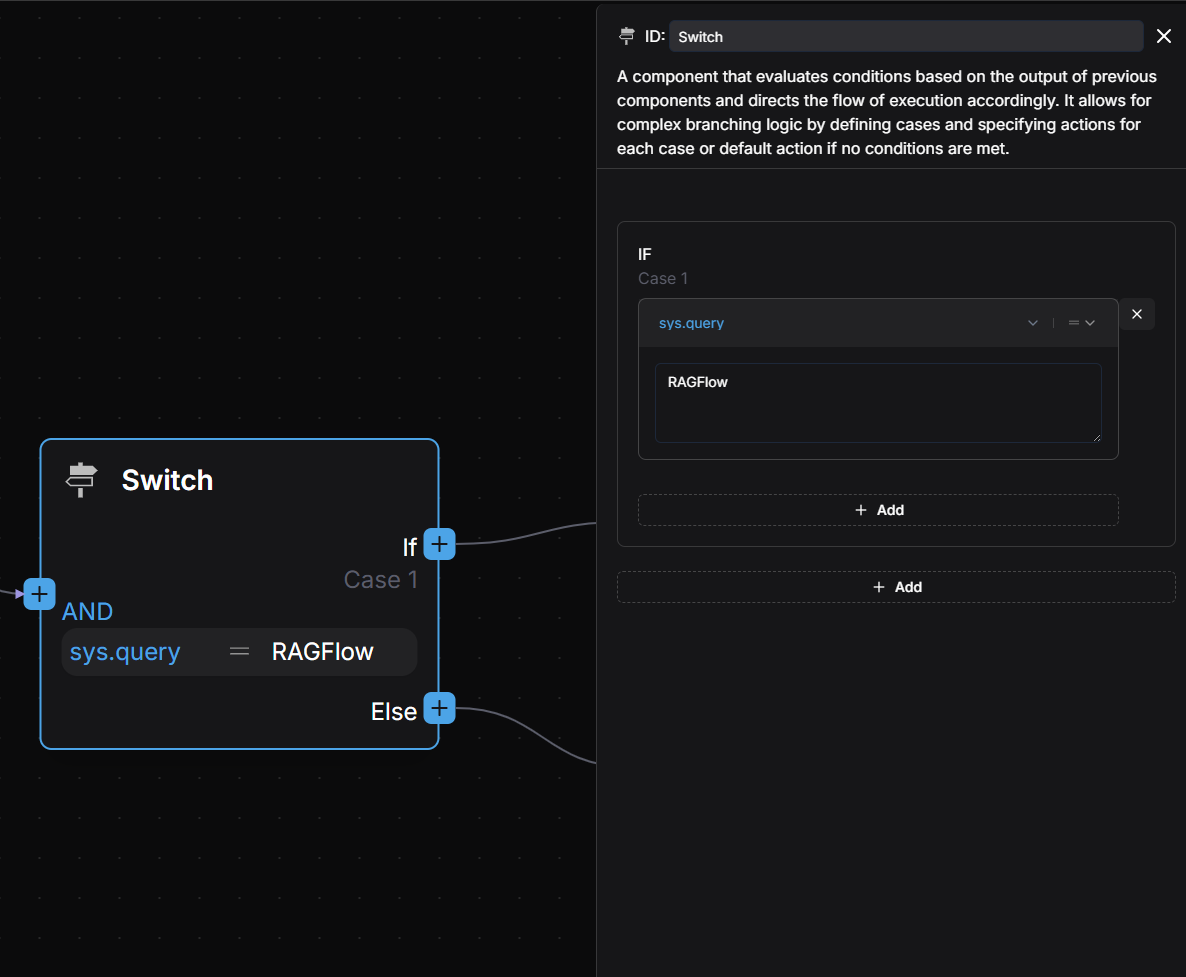Click the plus icon on the bottom Add button

click(x=879, y=587)
